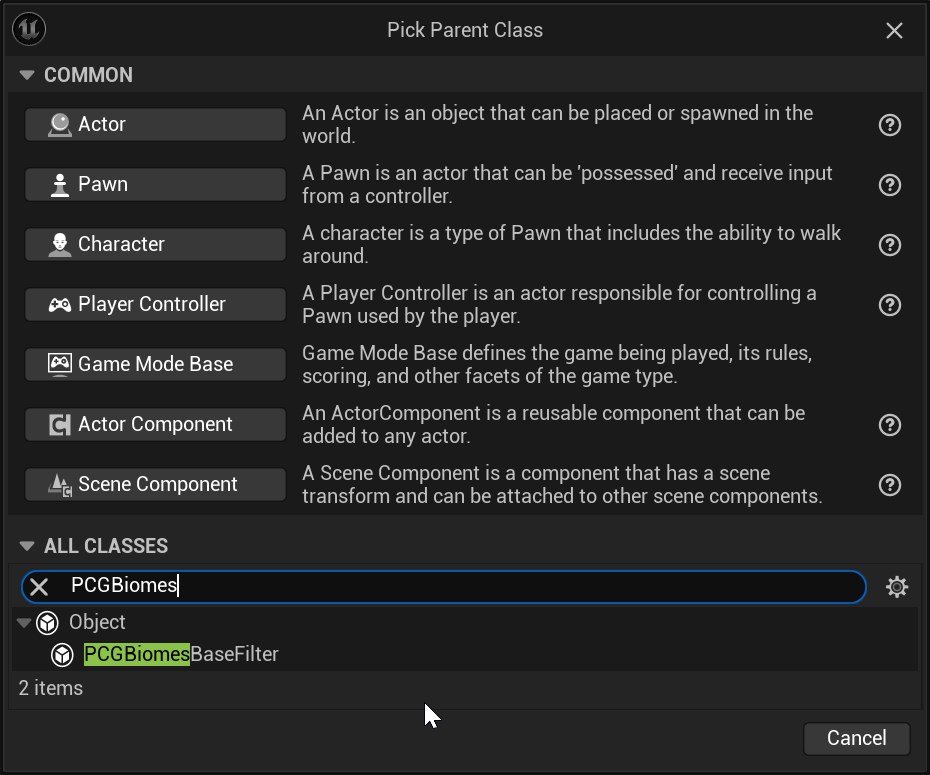Open help for Player Controller class
This screenshot has width=930, height=775.
(889, 305)
